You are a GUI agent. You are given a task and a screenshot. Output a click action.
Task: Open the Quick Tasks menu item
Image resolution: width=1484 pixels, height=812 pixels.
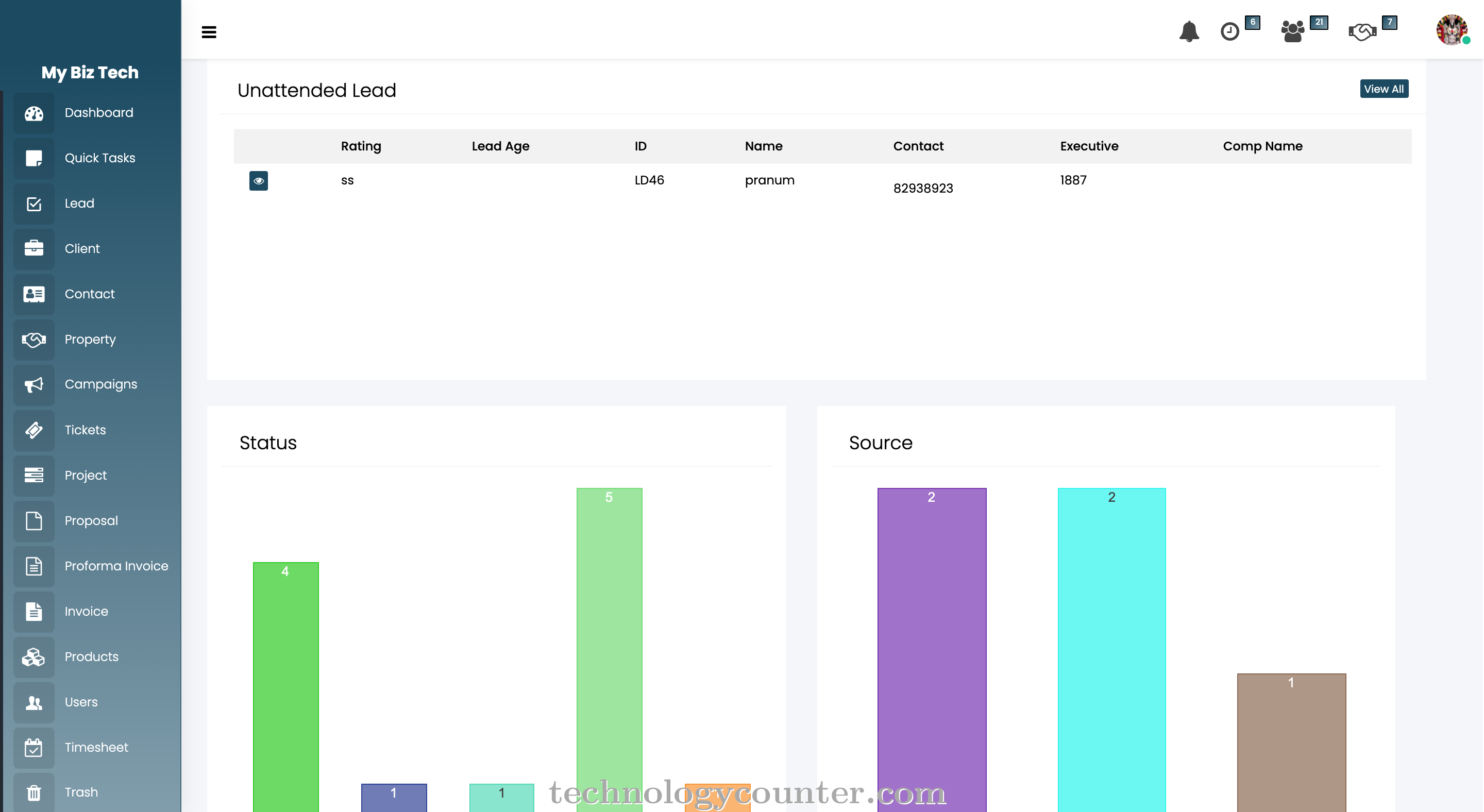(99, 158)
